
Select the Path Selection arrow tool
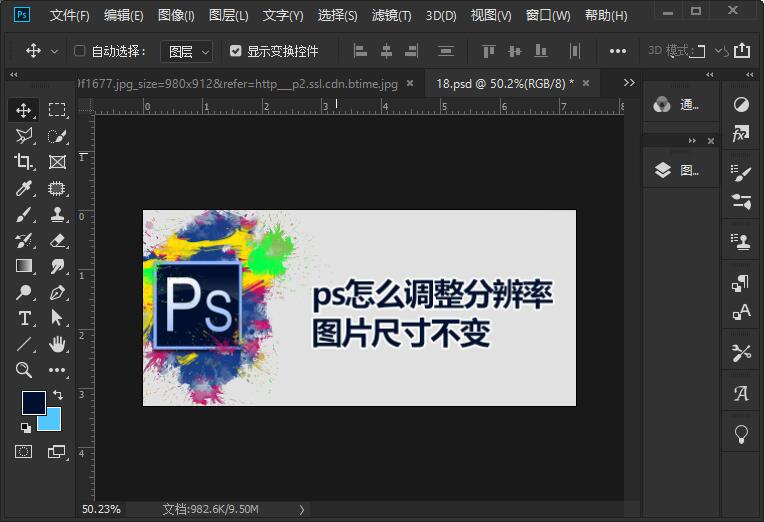point(57,318)
